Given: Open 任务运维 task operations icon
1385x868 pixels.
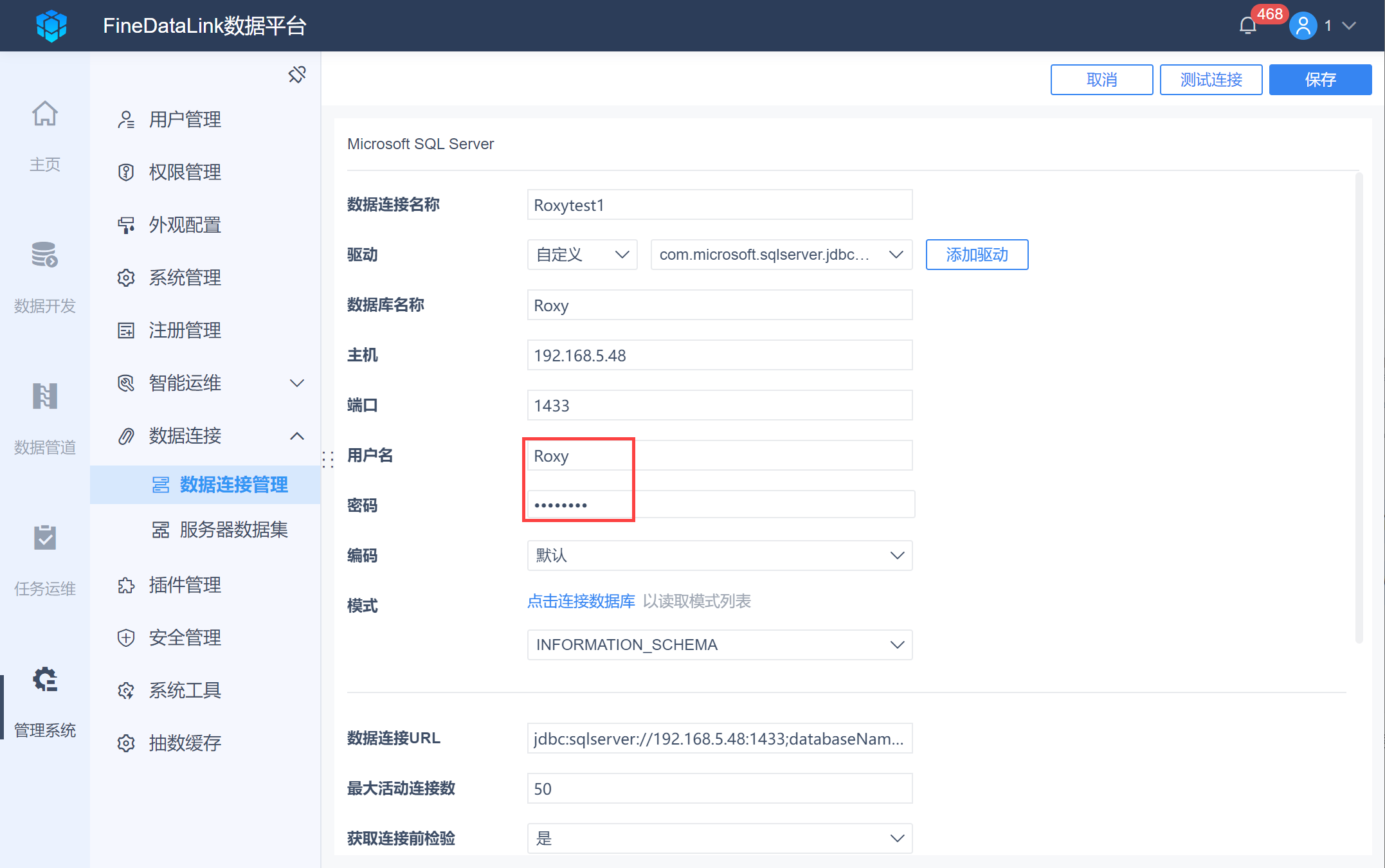Looking at the screenshot, I should pyautogui.click(x=45, y=538).
